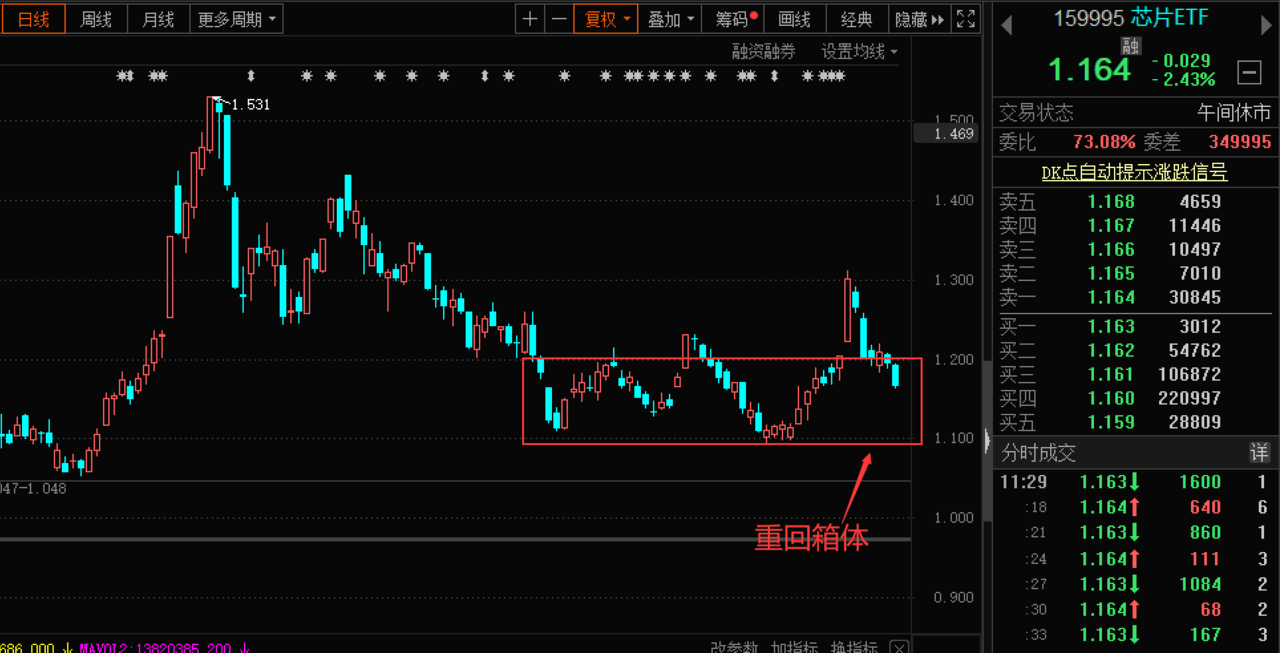The height and width of the screenshot is (653, 1280).
Task: Switch to 日线 daily chart tab
Action: pyautogui.click(x=34, y=19)
